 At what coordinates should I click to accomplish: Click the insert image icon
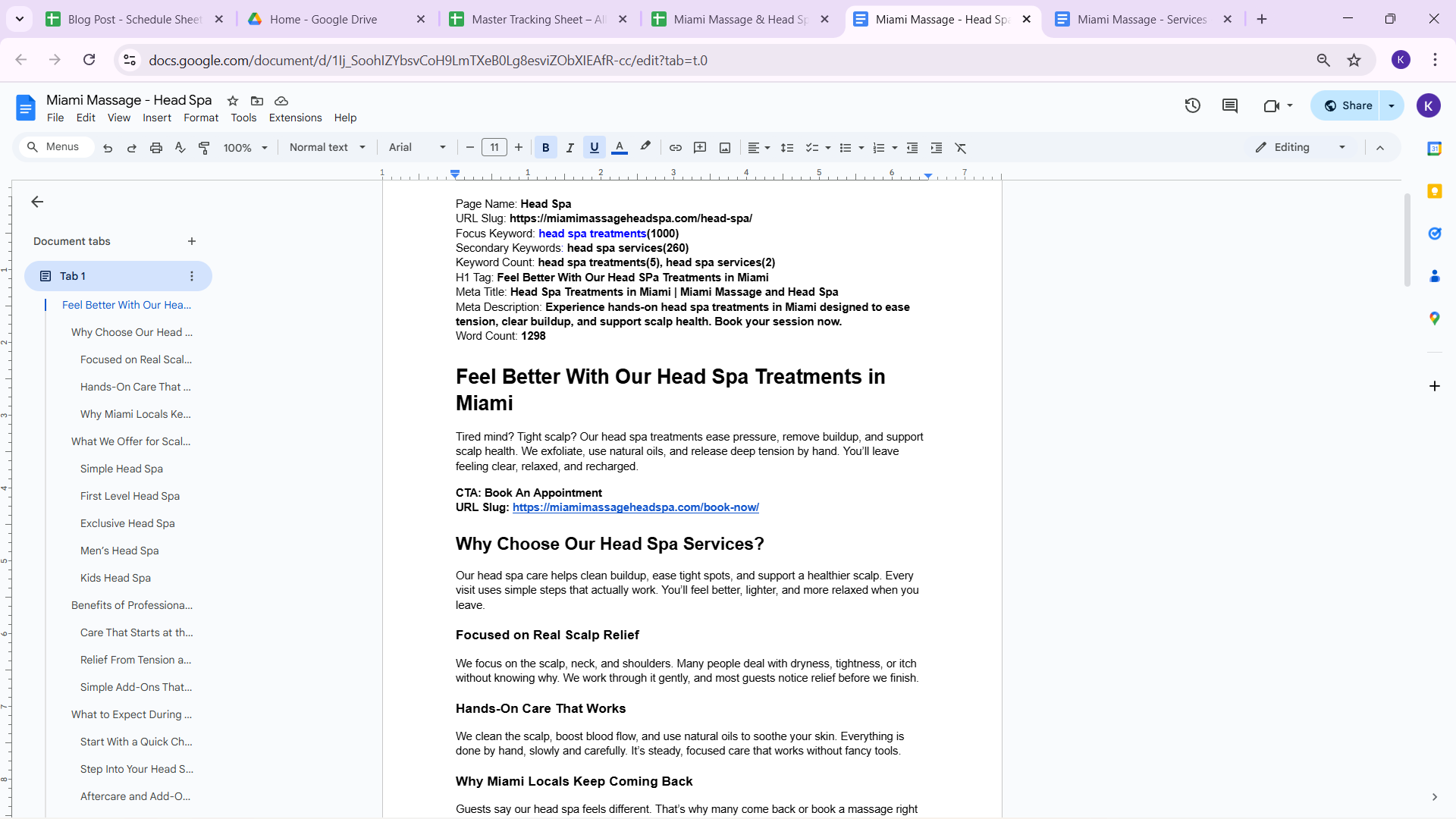(x=725, y=148)
